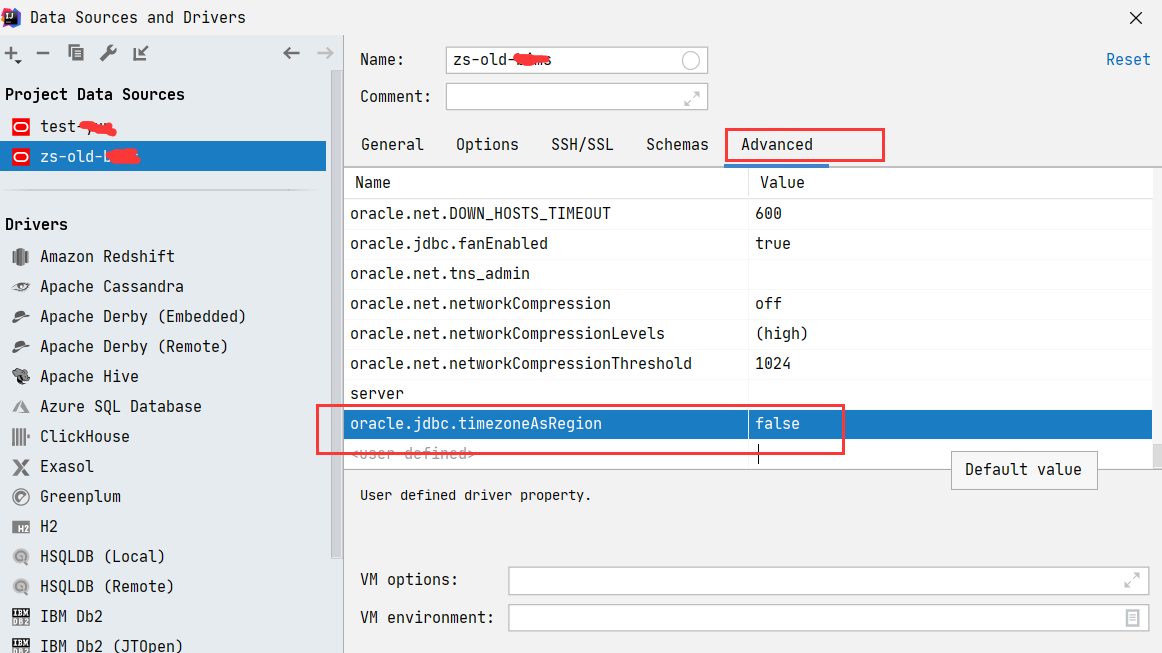This screenshot has height=653, width=1162.
Task: Click the expand icon in VM options field
Action: pyautogui.click(x=1132, y=580)
